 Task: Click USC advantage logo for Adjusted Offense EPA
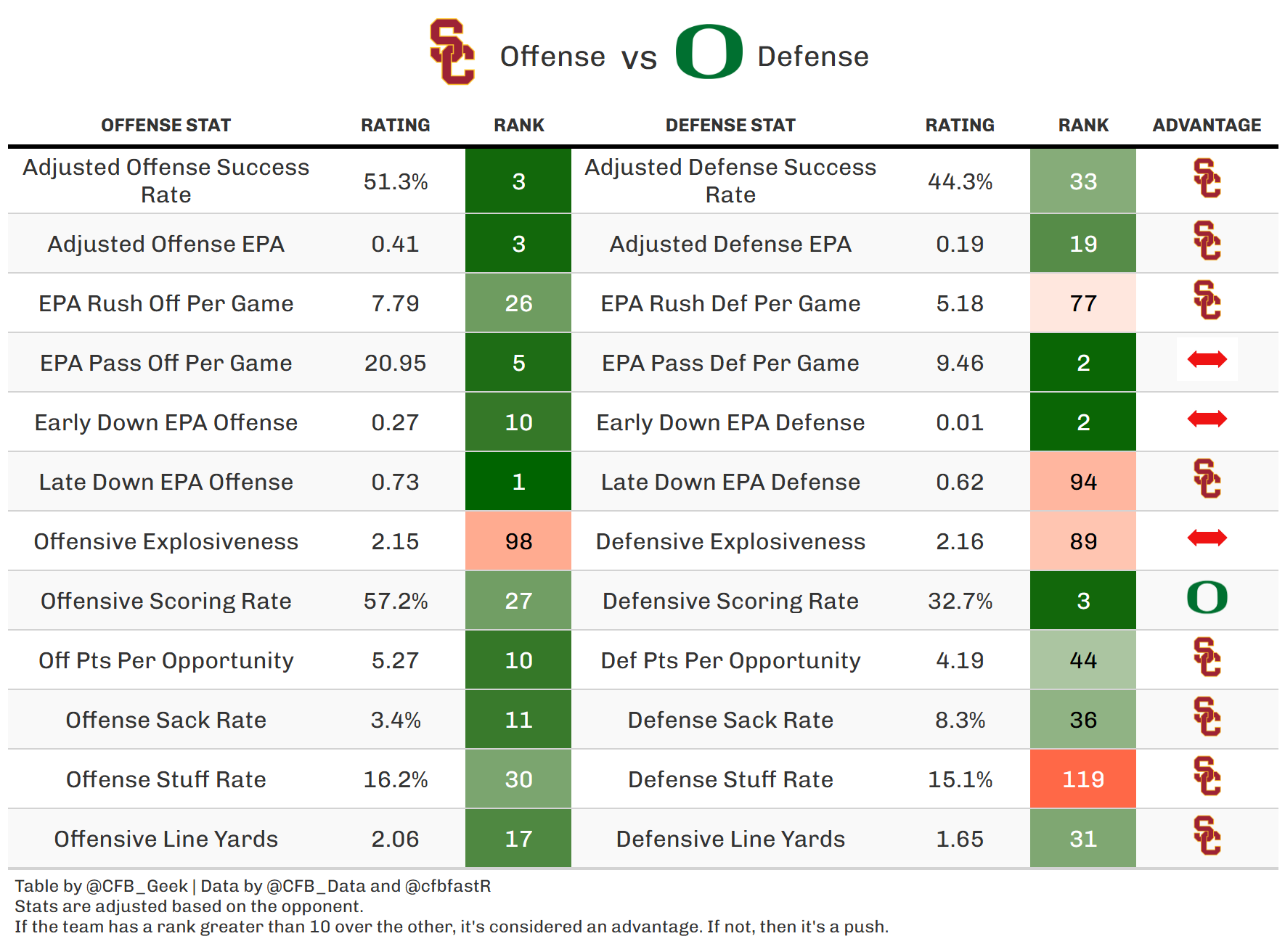point(1207,241)
